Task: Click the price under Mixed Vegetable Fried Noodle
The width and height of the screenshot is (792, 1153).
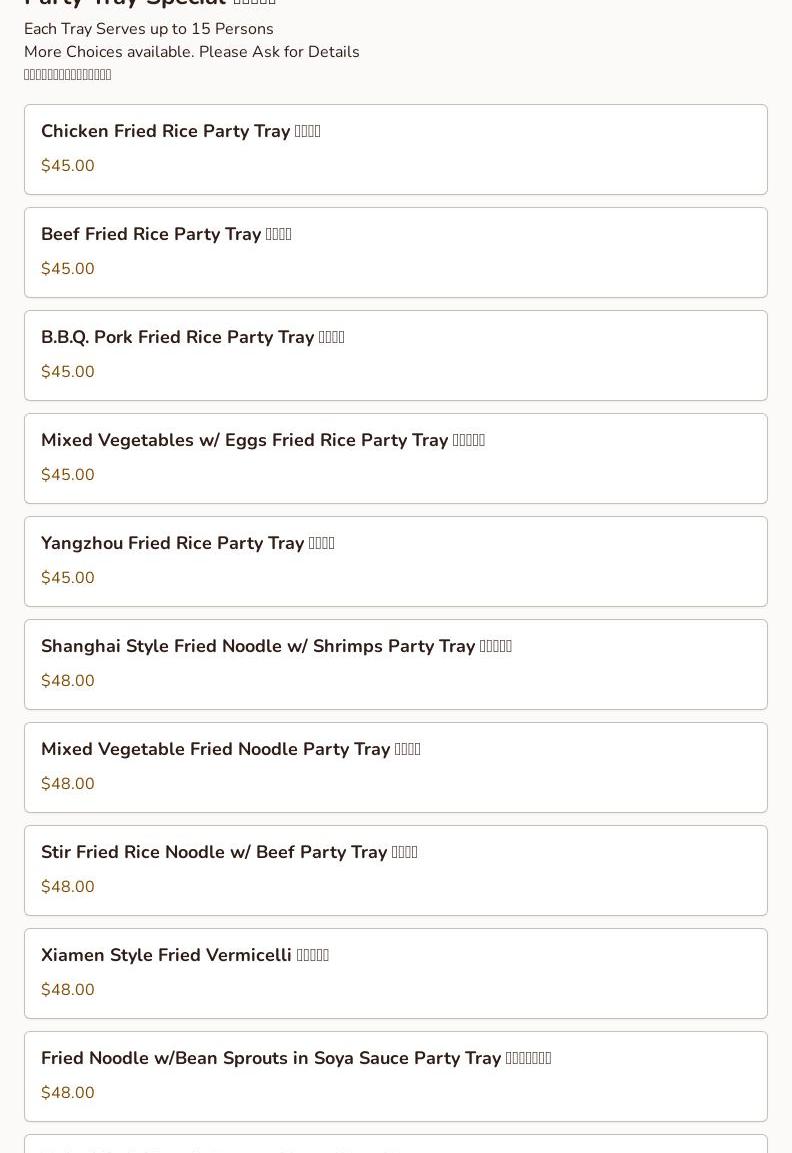Action: tap(68, 784)
